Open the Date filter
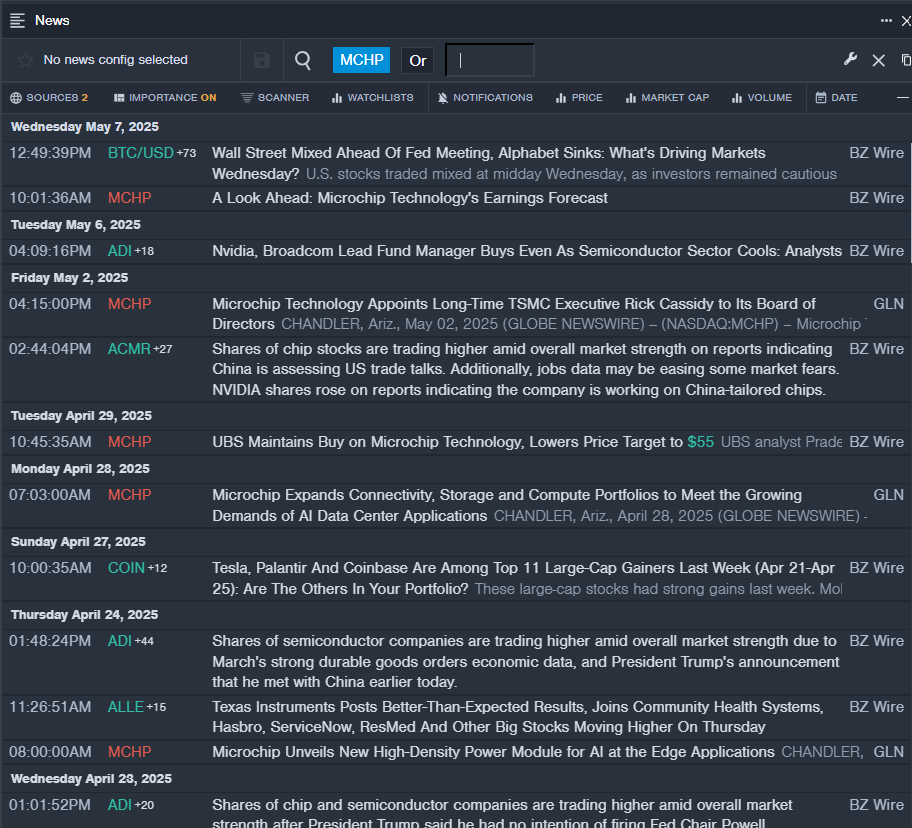912x828 pixels. (x=836, y=98)
